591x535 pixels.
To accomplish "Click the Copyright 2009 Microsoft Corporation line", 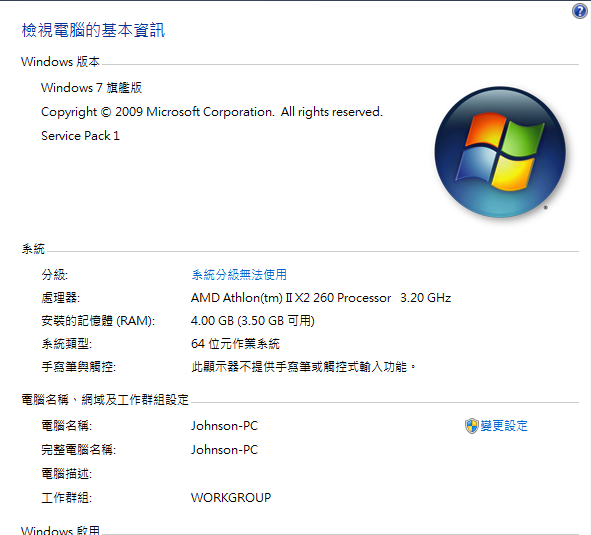I will [x=212, y=112].
